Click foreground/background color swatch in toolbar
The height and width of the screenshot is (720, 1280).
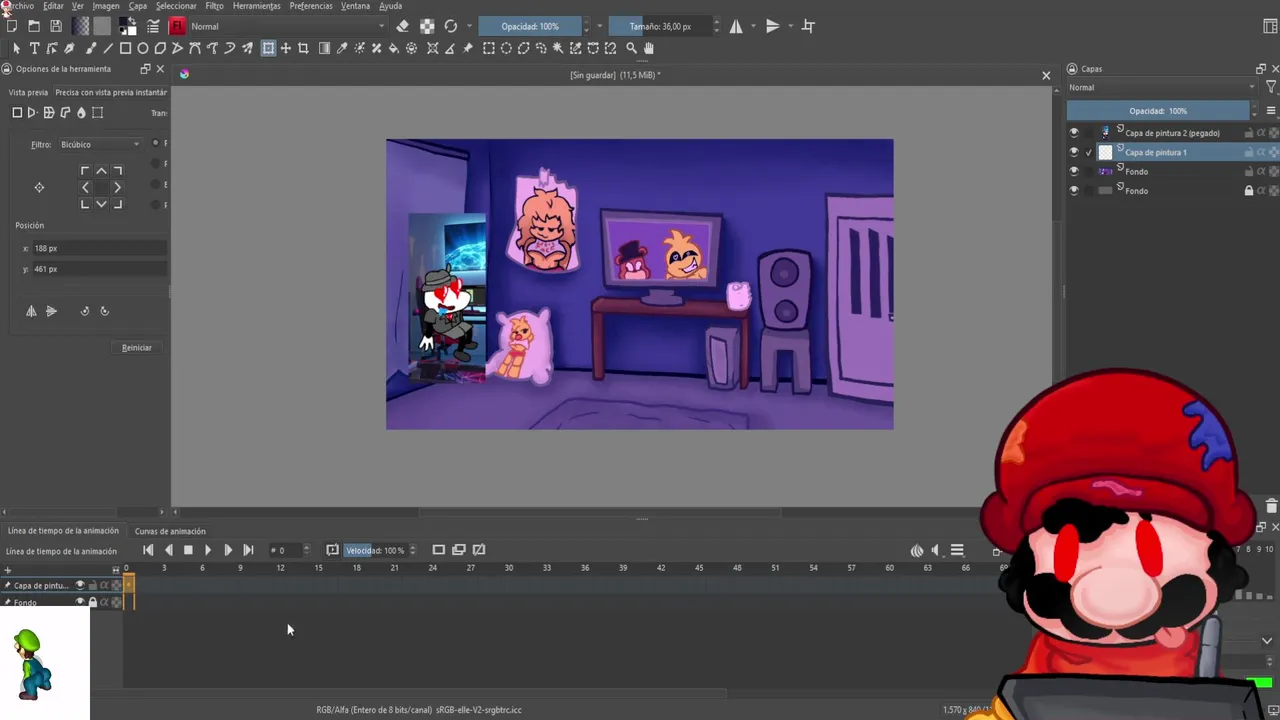pos(127,26)
